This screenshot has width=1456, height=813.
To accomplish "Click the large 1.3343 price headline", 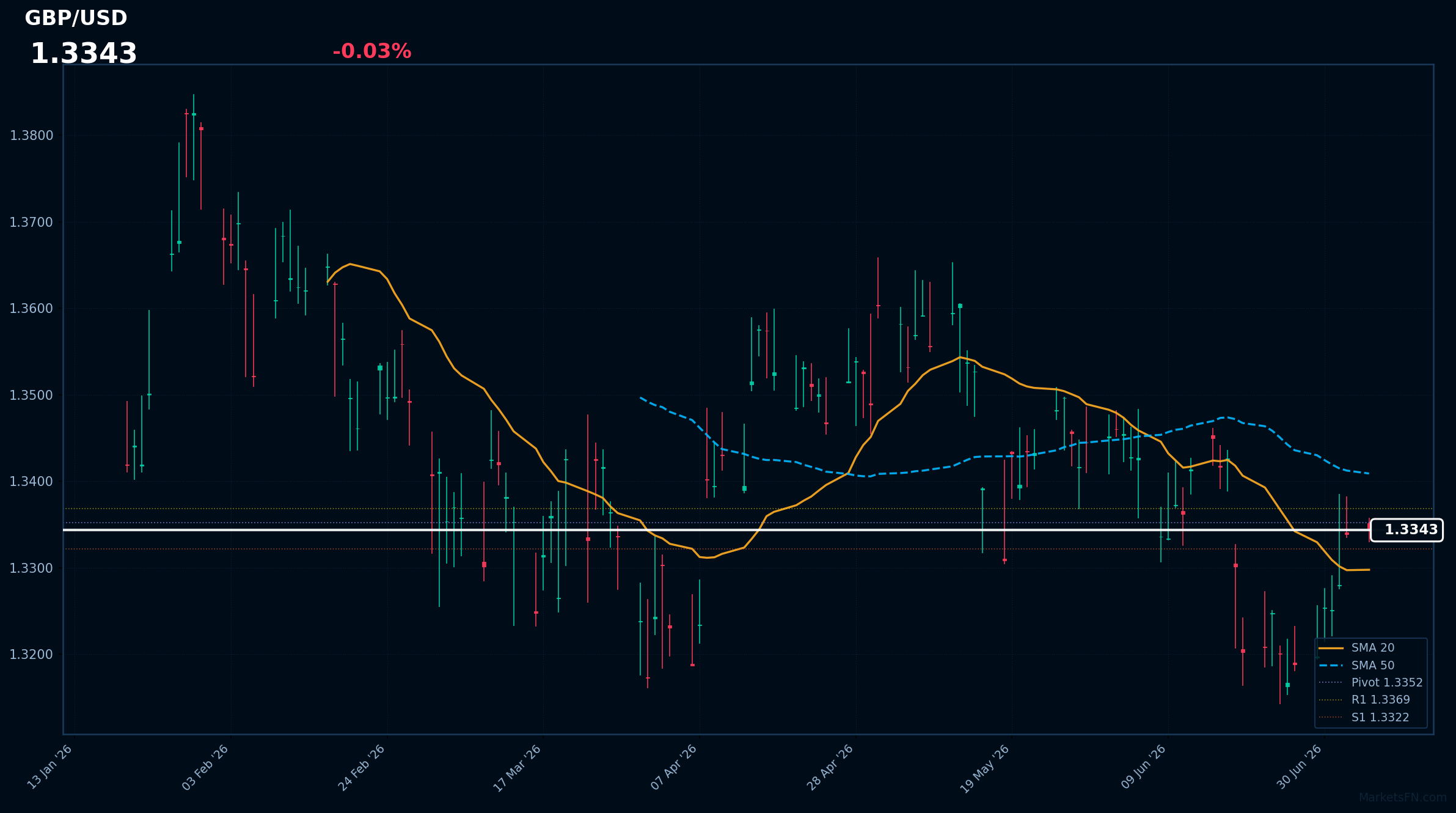I will point(84,54).
